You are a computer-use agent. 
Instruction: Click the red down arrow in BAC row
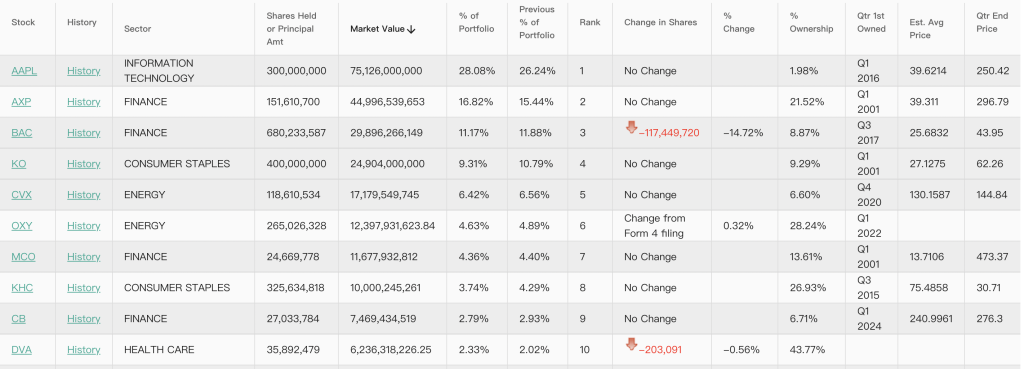point(631,127)
